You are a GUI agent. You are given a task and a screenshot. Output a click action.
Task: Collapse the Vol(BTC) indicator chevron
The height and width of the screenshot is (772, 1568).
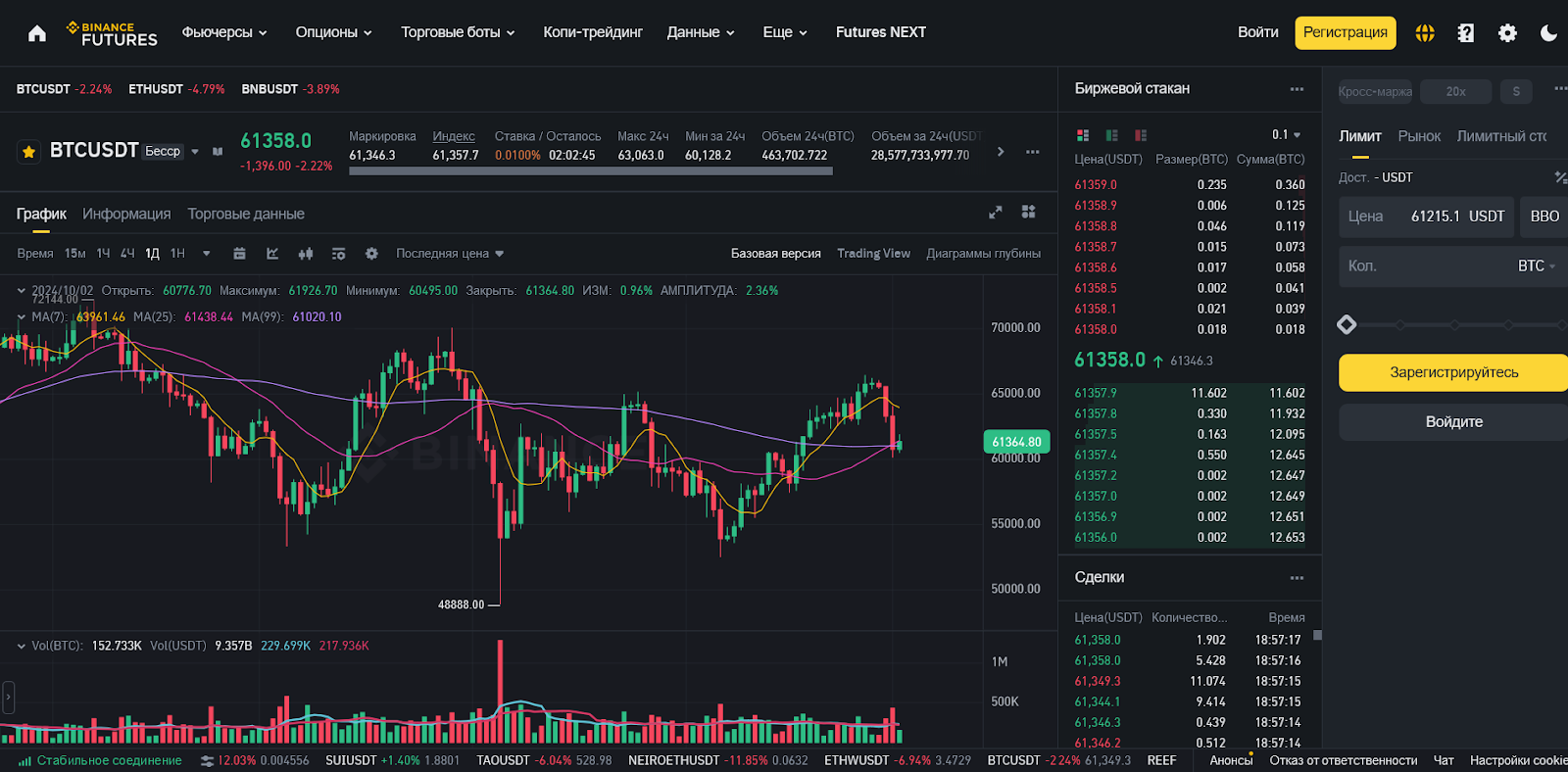click(22, 646)
